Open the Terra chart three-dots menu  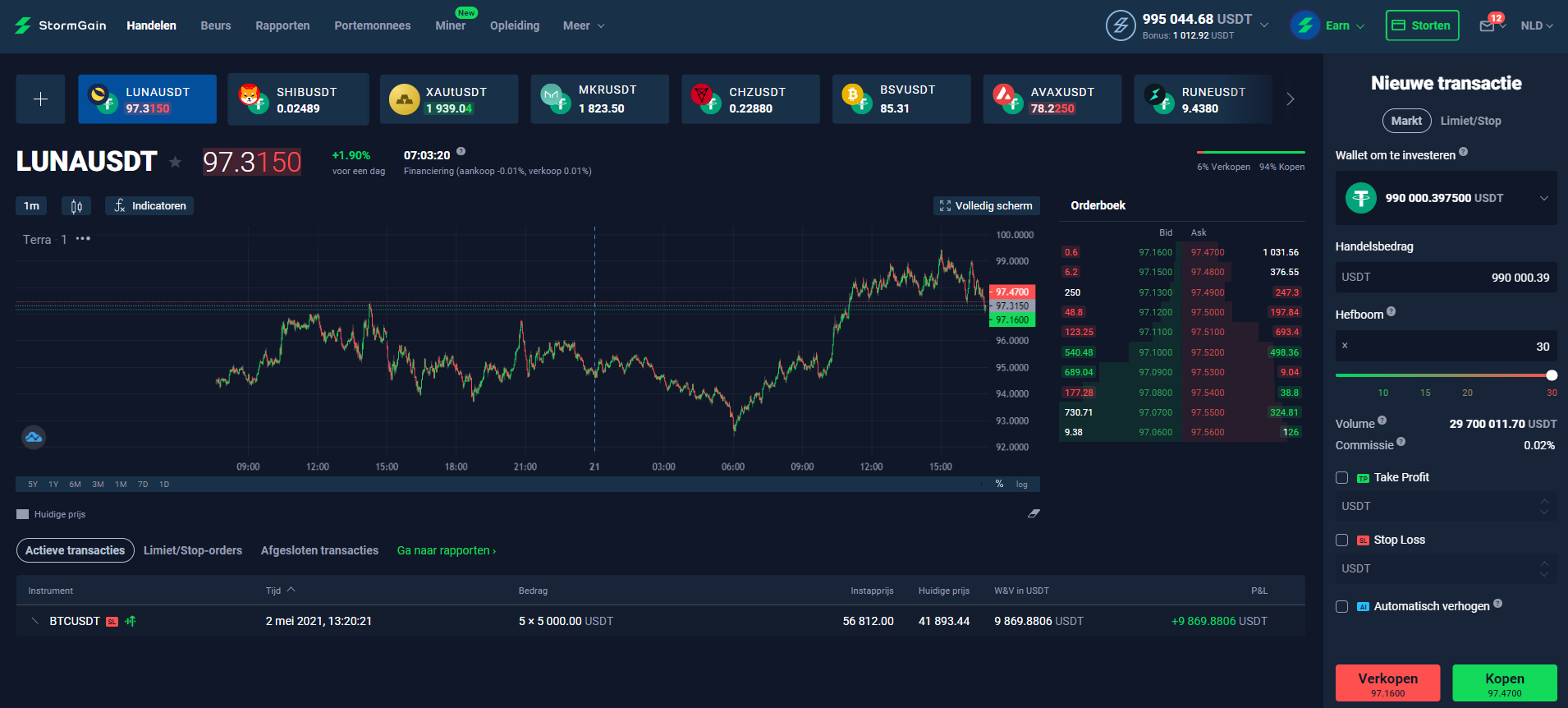83,239
